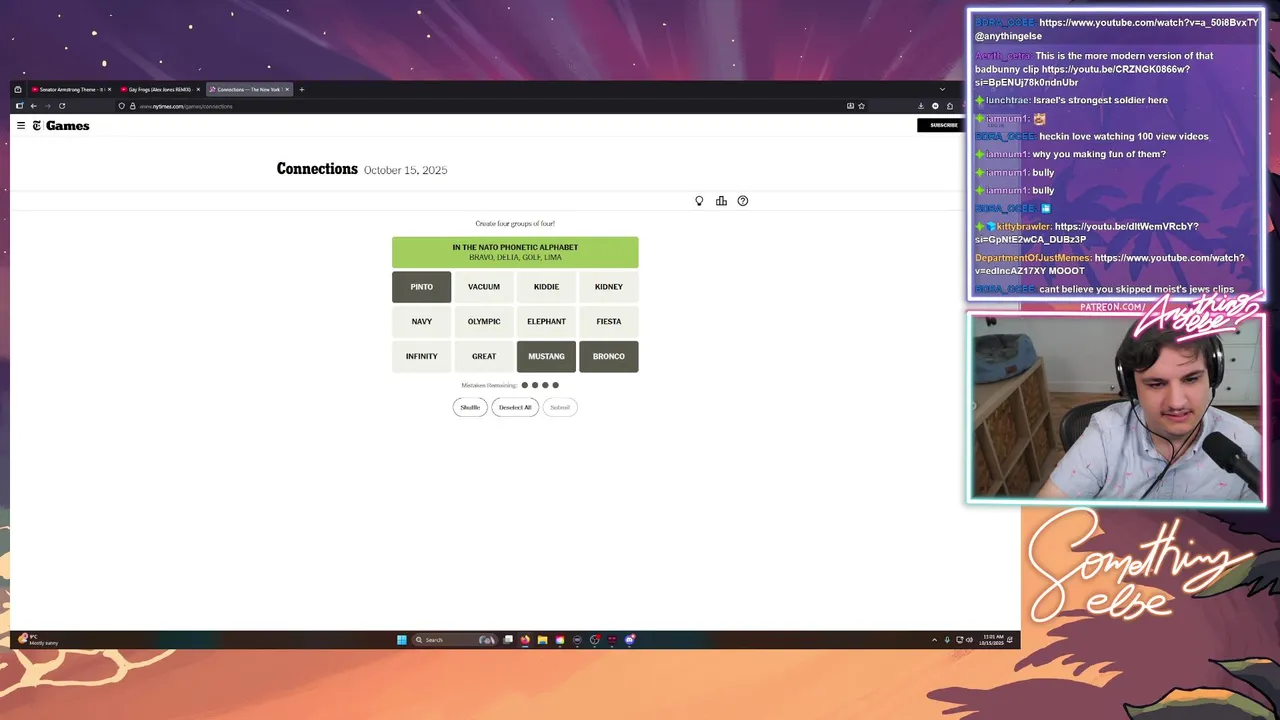The width and height of the screenshot is (1280, 720).
Task: Deselect the MUSTANG tile
Action: pos(546,356)
